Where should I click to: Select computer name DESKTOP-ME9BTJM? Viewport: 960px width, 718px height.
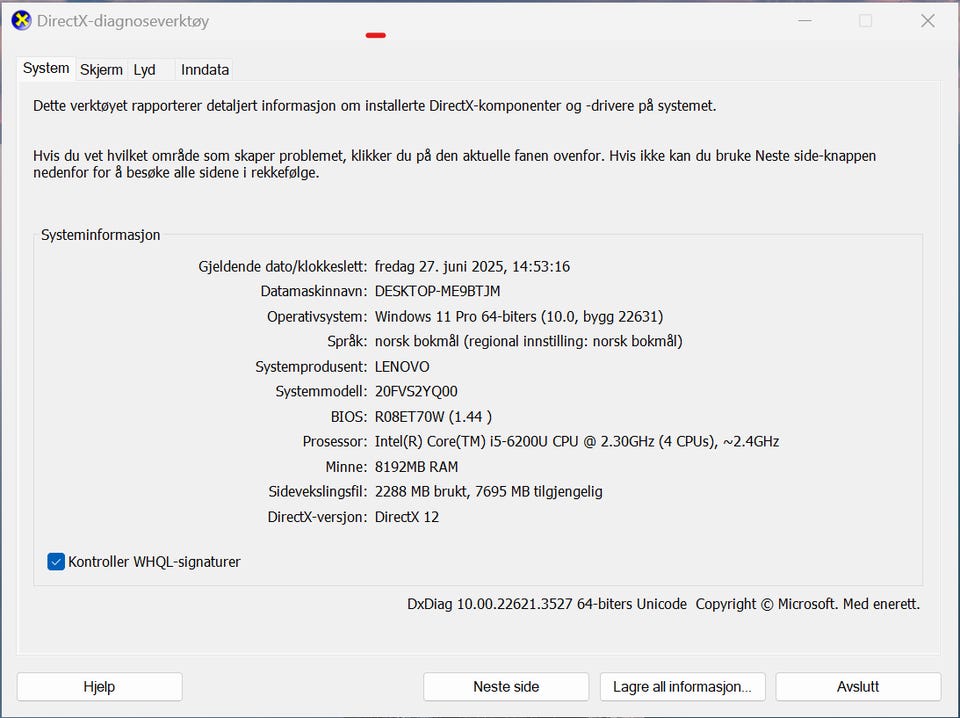437,291
